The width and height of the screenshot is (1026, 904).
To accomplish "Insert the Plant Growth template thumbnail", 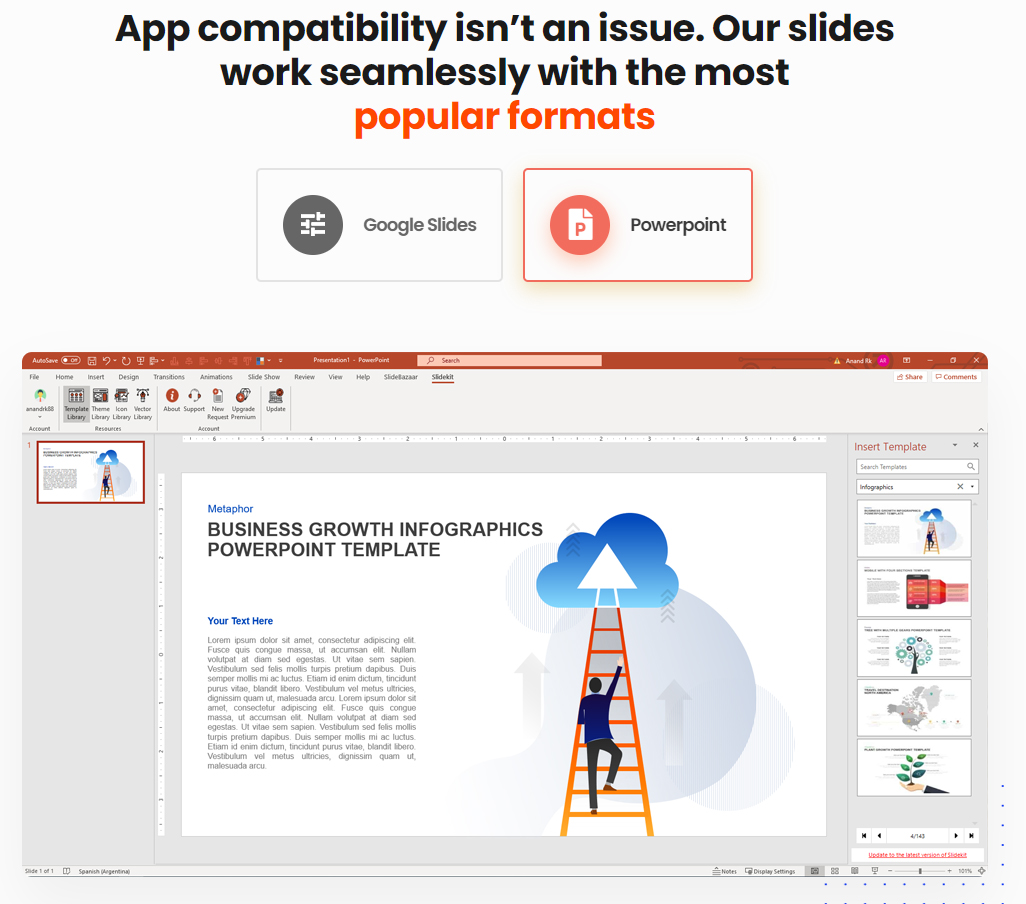I will [914, 768].
